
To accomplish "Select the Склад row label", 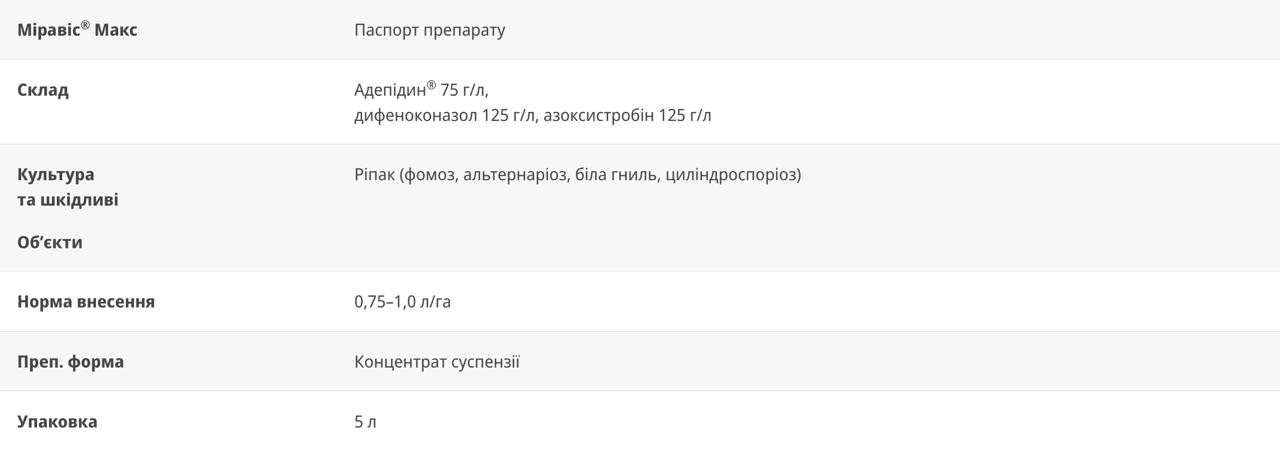I will click(x=43, y=90).
